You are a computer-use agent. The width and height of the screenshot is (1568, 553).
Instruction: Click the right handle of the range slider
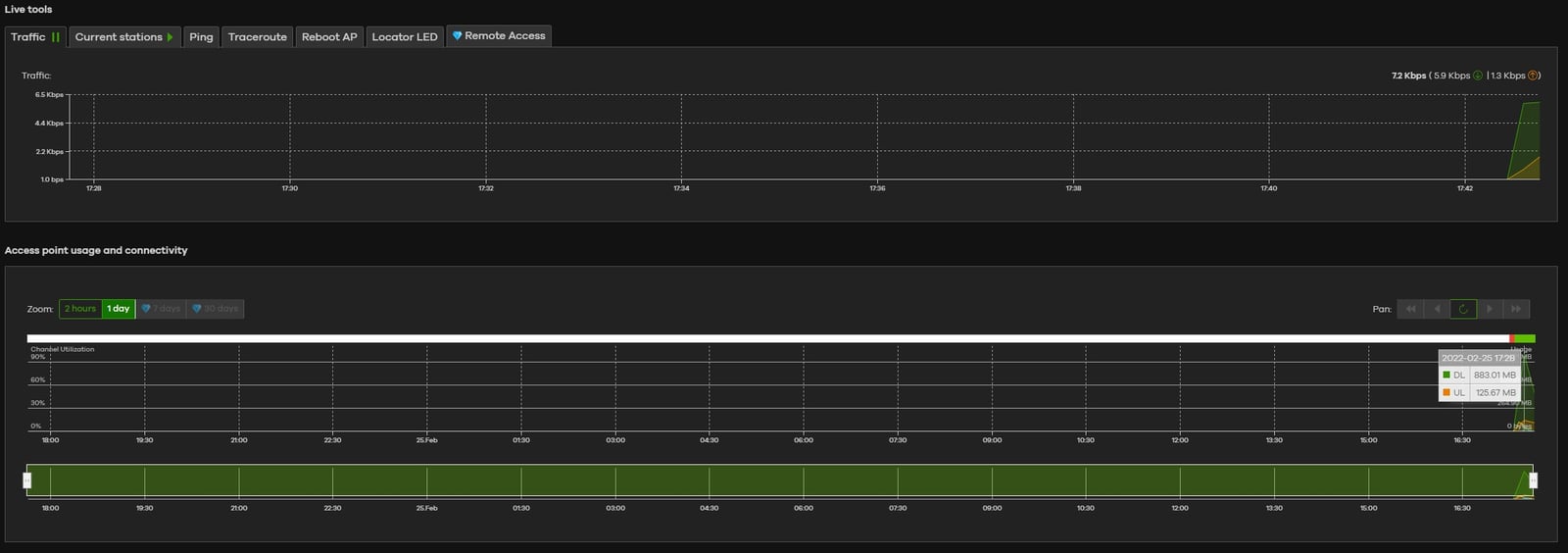click(1534, 480)
